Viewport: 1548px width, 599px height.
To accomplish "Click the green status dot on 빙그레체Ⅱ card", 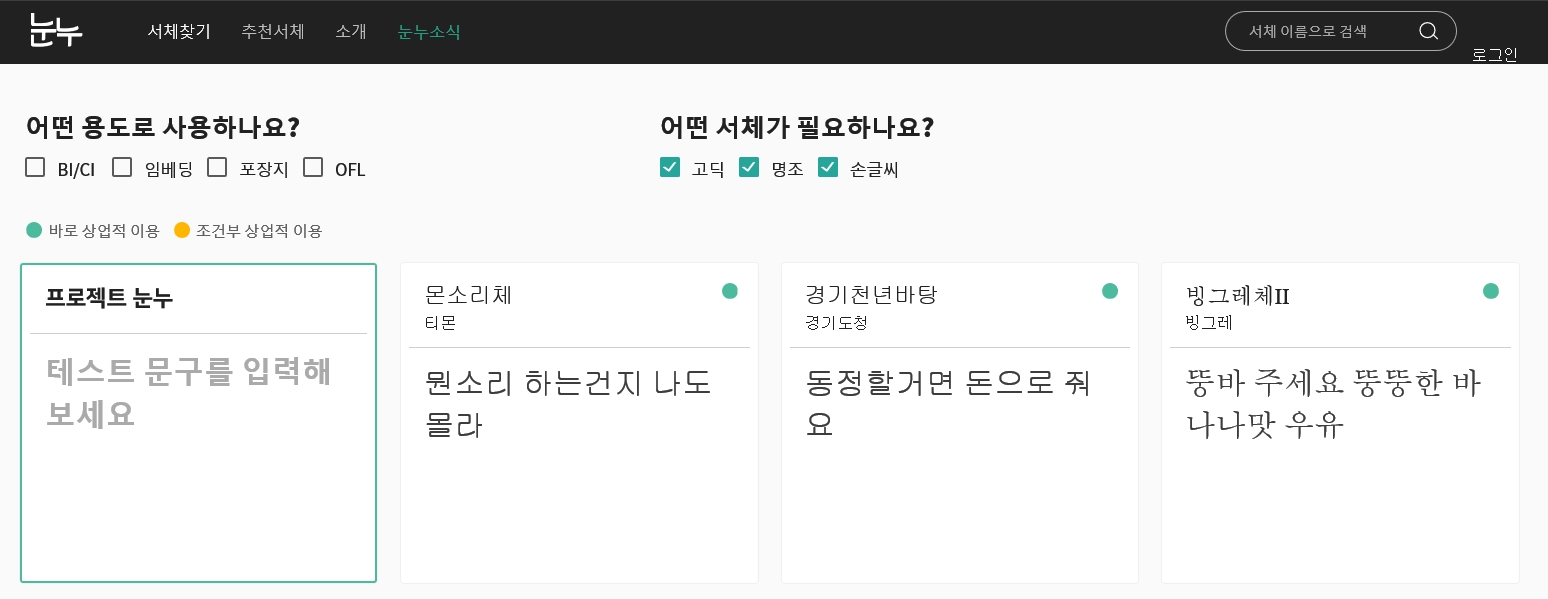I will [1491, 291].
